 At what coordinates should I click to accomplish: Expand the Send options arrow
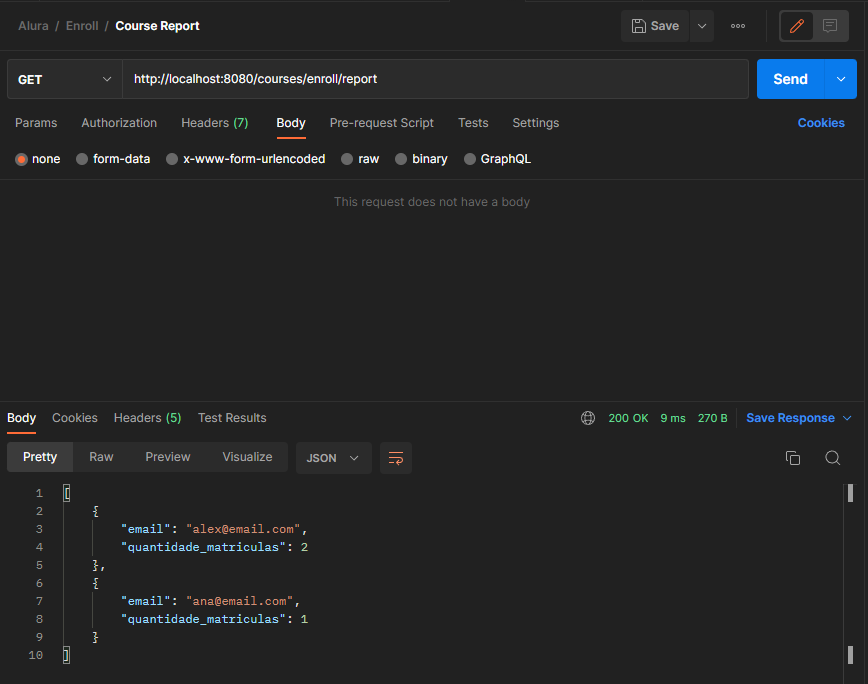(840, 79)
